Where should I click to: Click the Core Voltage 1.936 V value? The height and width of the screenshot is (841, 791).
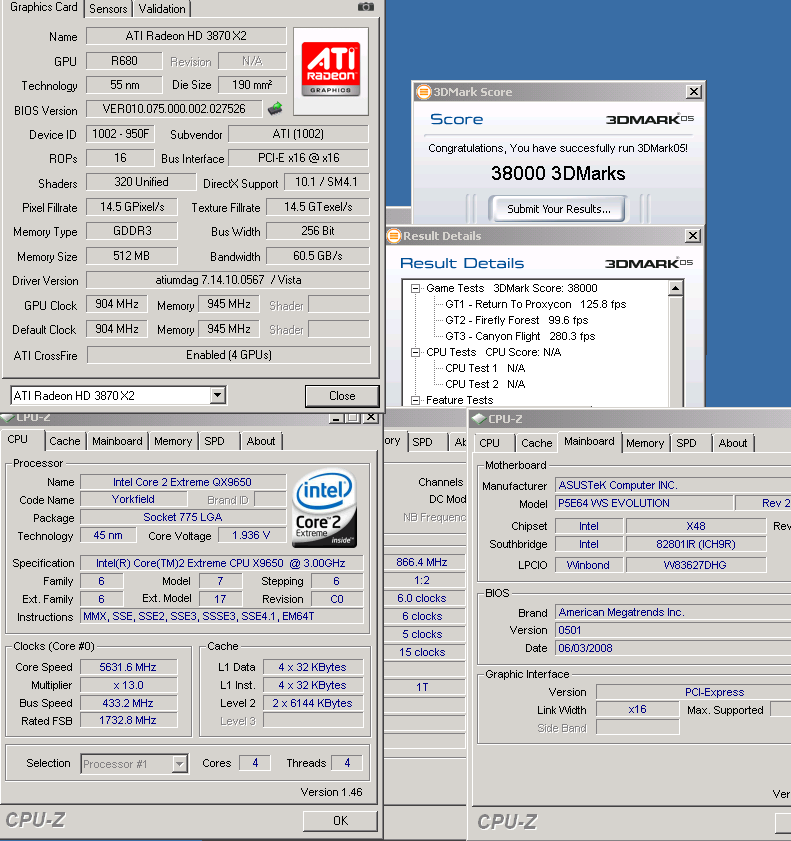click(x=251, y=535)
